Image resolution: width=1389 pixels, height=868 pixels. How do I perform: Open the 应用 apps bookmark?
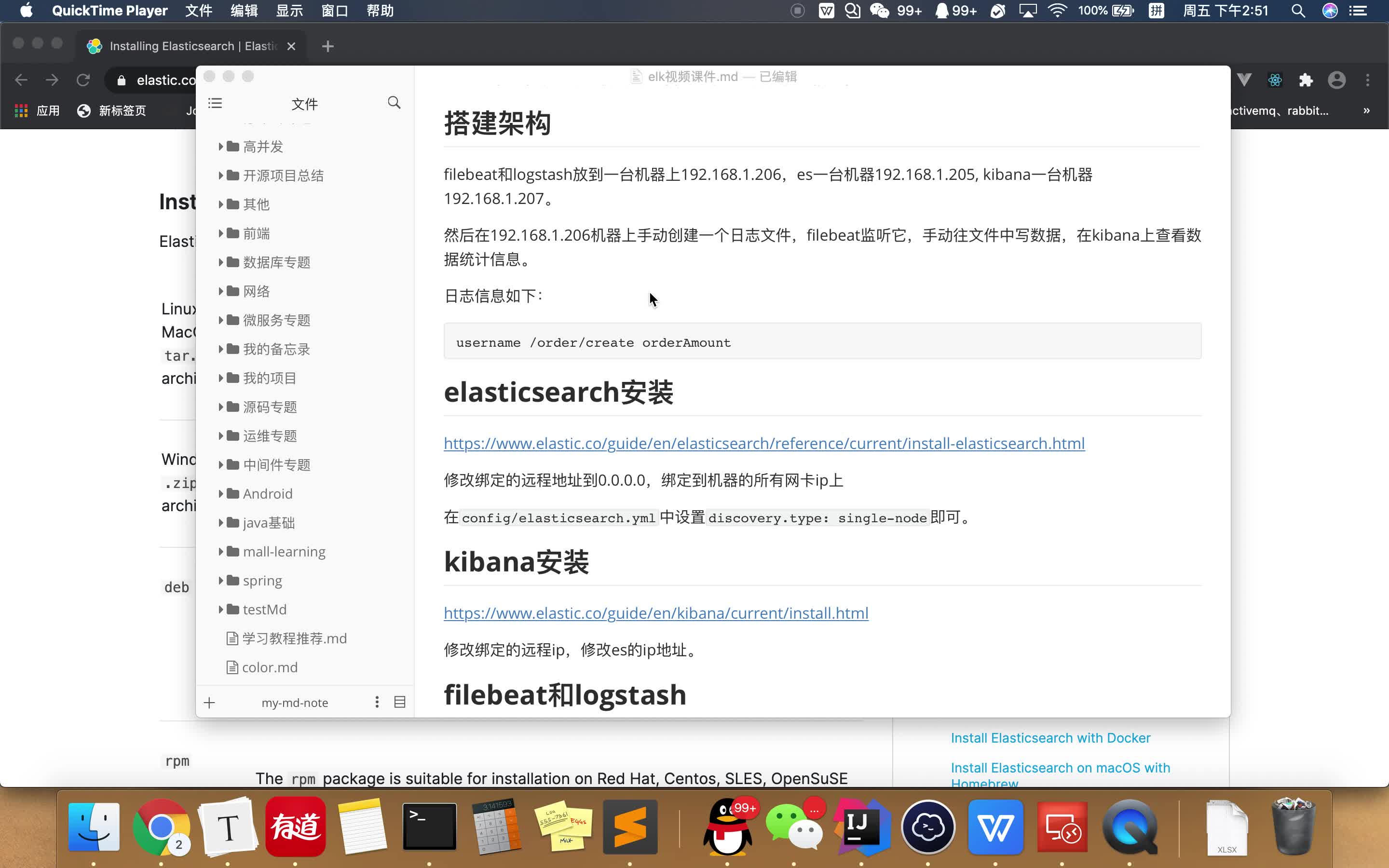[x=37, y=111]
